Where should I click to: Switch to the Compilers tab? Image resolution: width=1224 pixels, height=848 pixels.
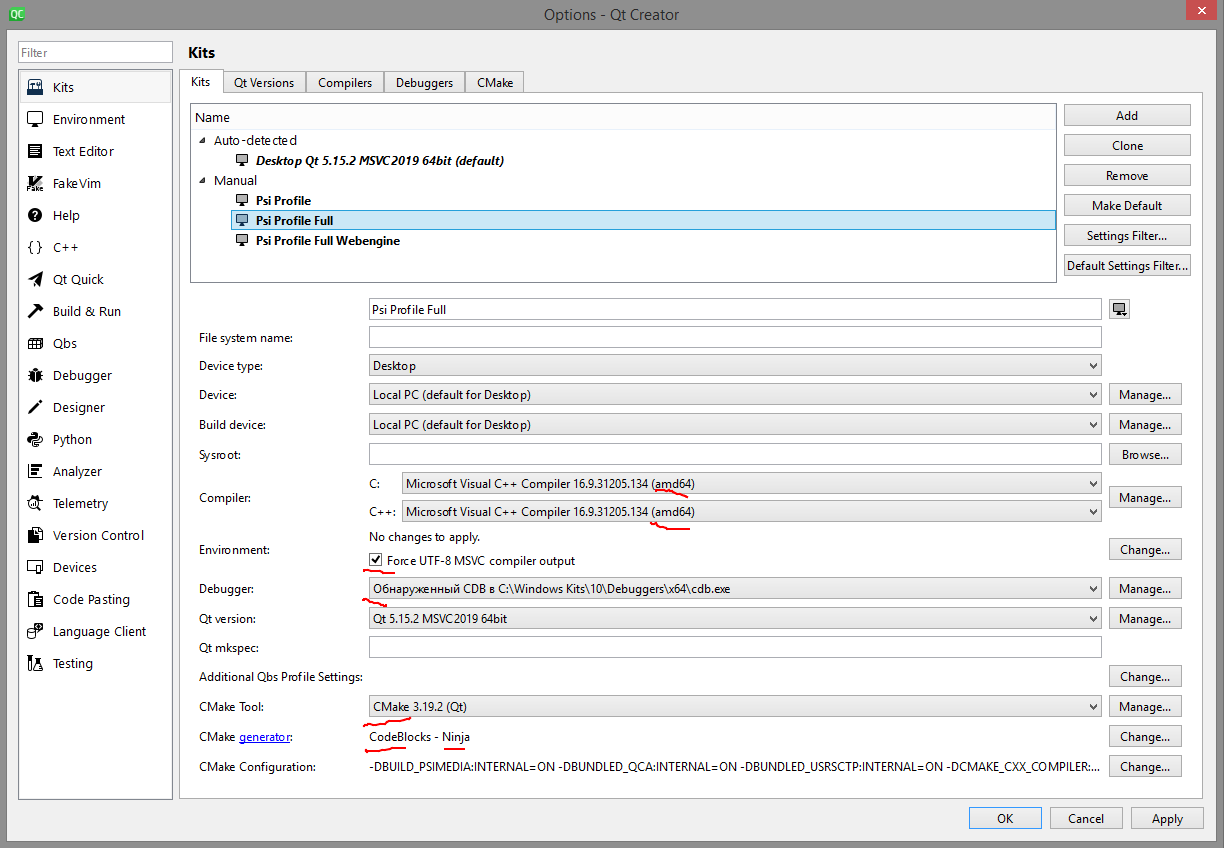click(345, 83)
